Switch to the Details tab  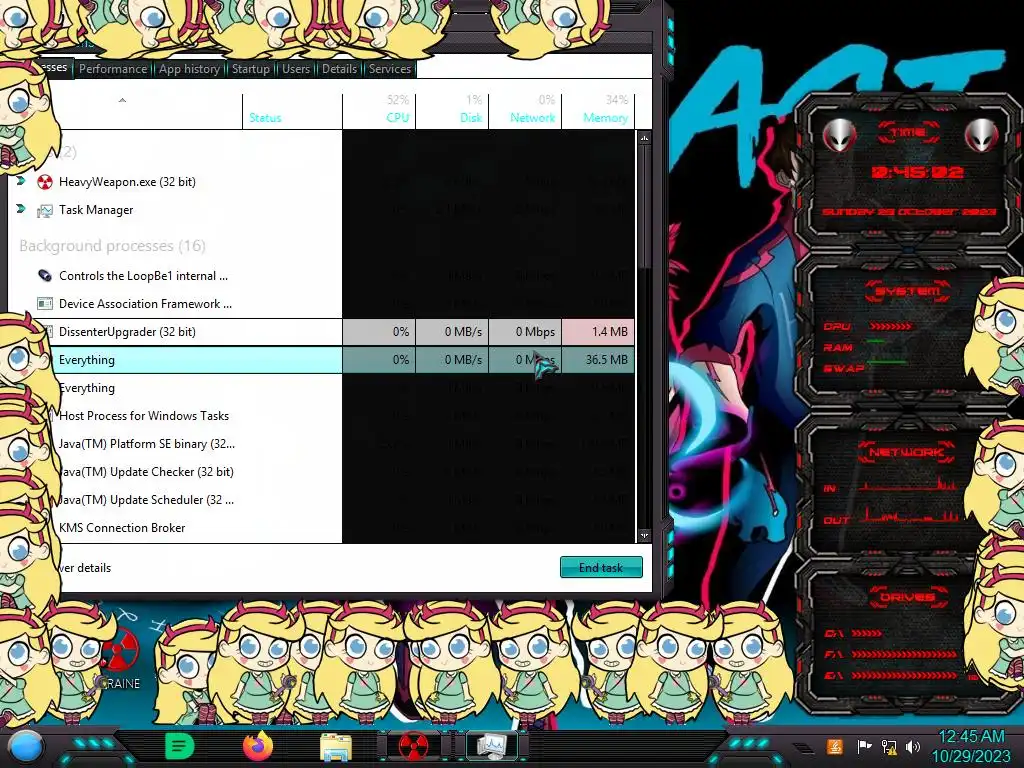(340, 69)
